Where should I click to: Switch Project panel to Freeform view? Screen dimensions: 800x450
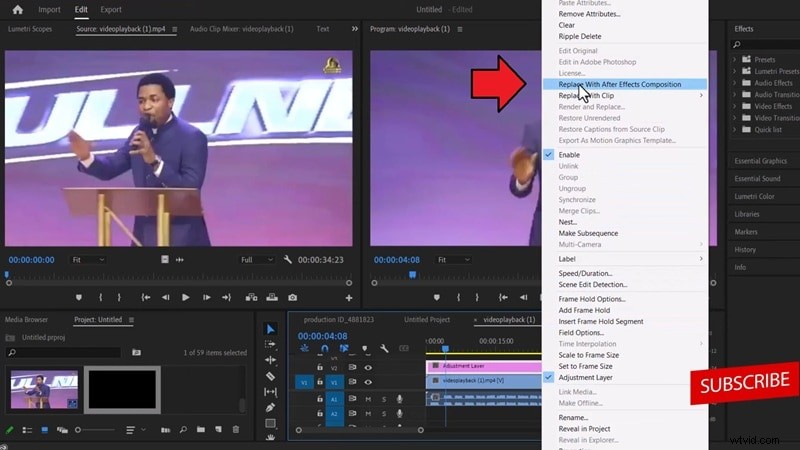pos(62,430)
